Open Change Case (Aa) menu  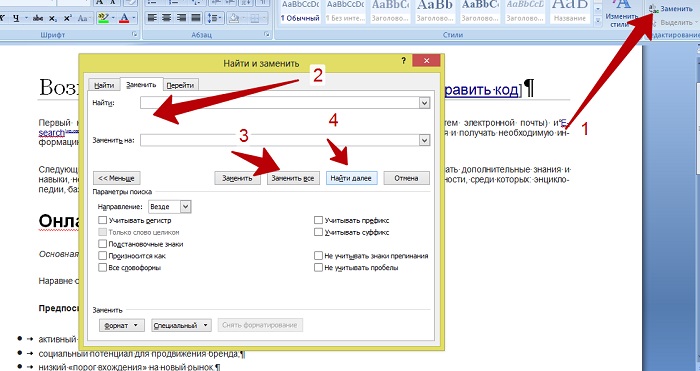83,18
